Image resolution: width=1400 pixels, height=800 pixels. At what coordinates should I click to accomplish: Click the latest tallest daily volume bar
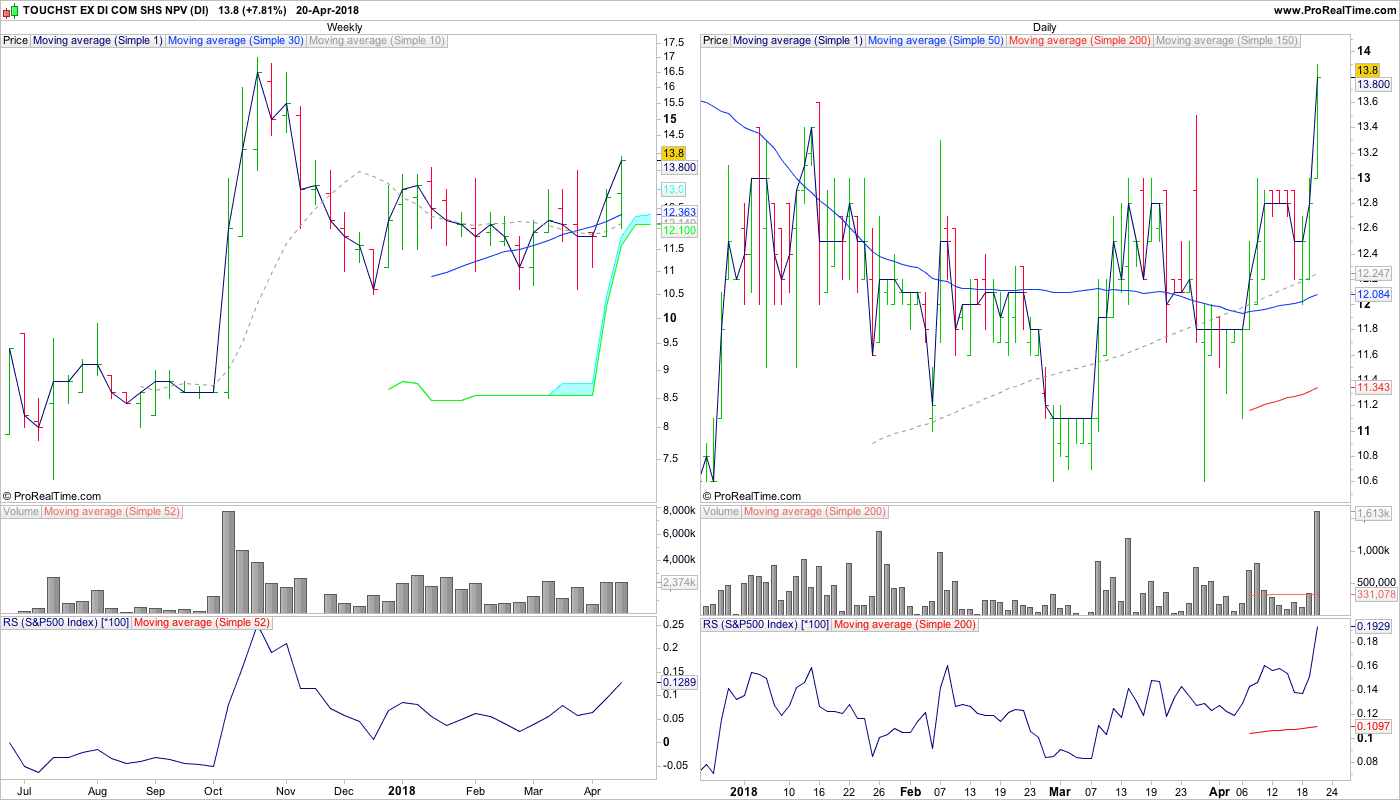point(1317,562)
